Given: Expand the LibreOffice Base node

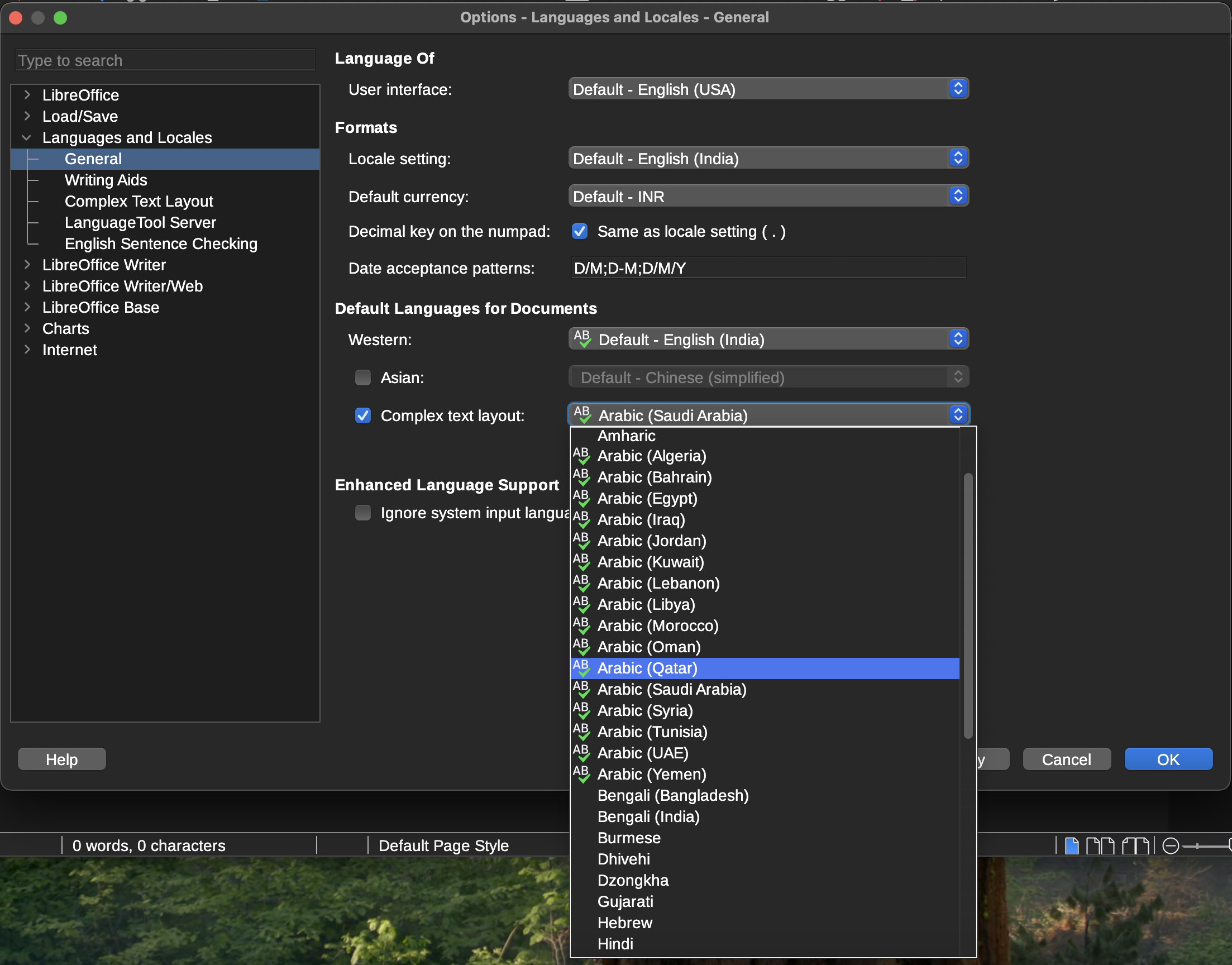Looking at the screenshot, I should coord(27,307).
